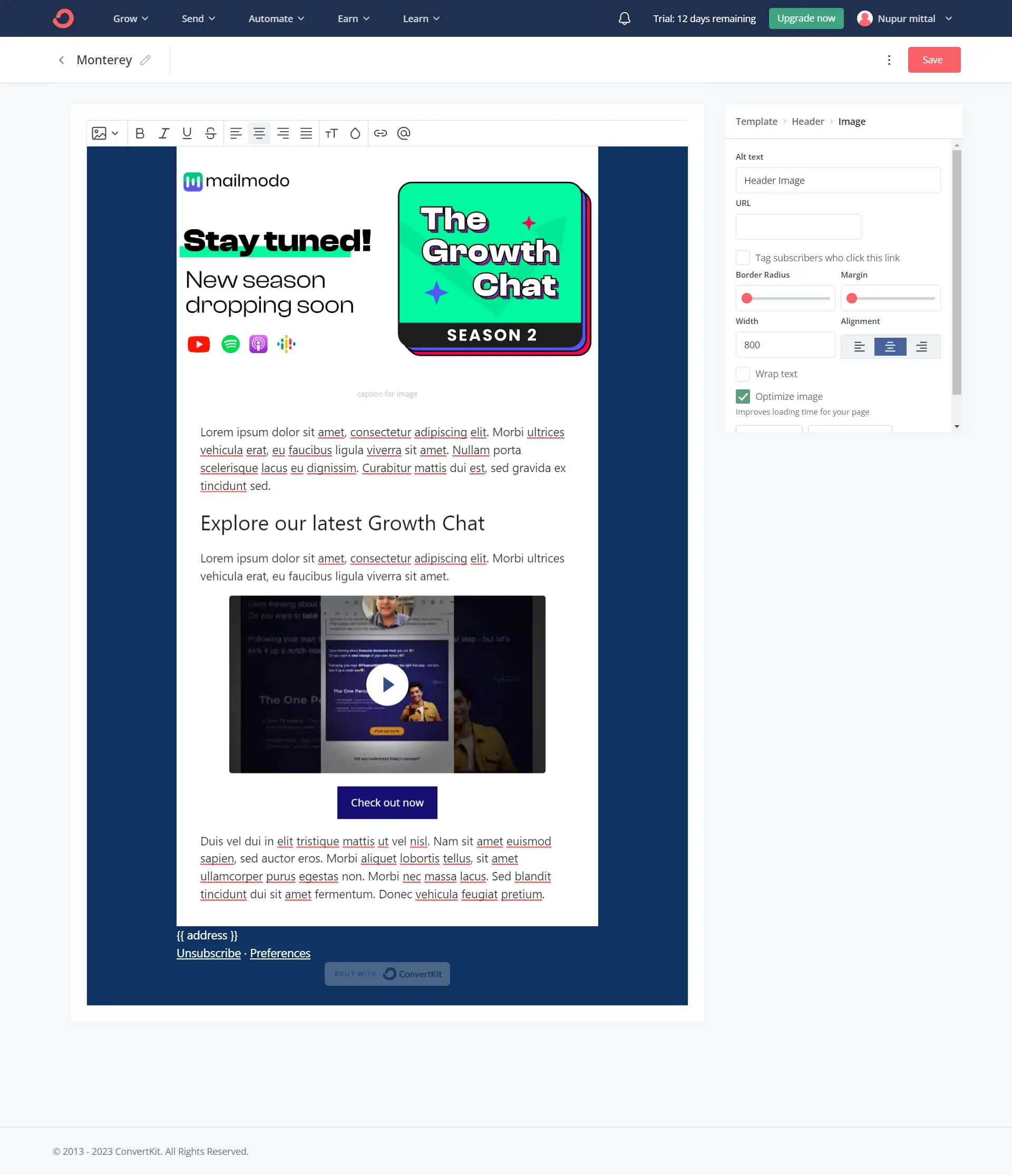Viewport: 1012px width, 1176px height.
Task: Enable Tag subscribers who click this link
Action: 744,258
